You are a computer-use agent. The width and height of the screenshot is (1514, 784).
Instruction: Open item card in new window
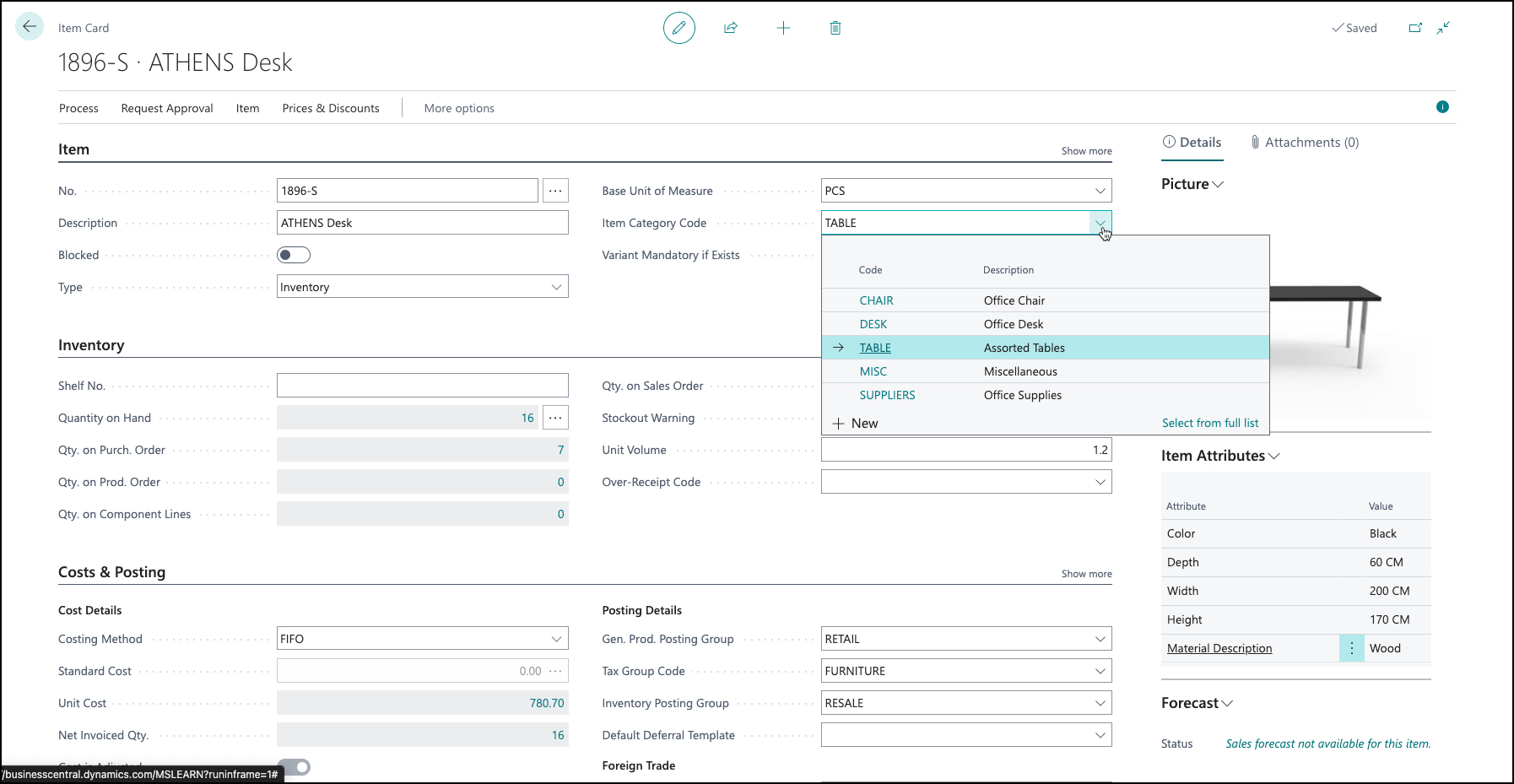tap(1415, 28)
